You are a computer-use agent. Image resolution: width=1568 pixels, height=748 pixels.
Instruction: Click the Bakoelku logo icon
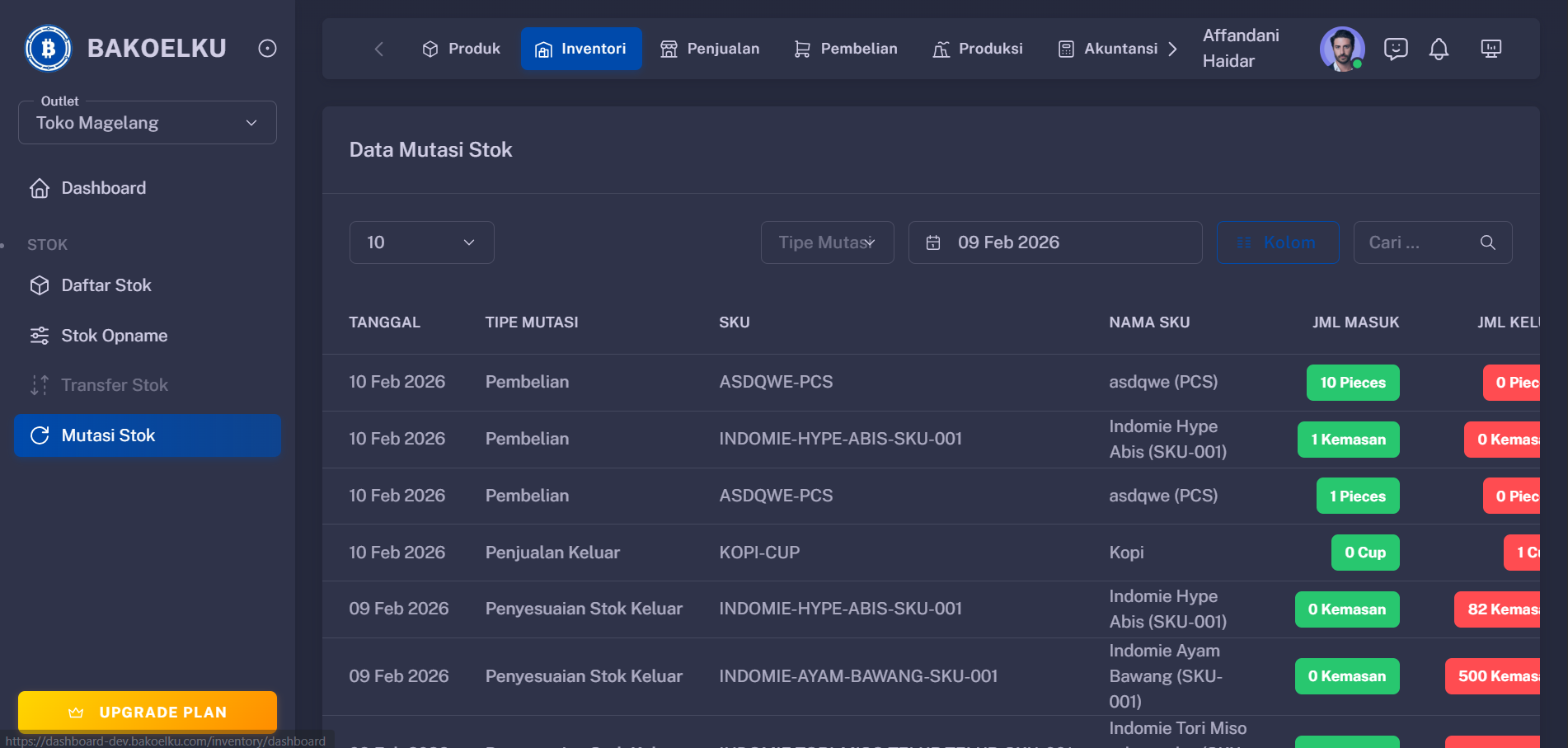point(48,48)
